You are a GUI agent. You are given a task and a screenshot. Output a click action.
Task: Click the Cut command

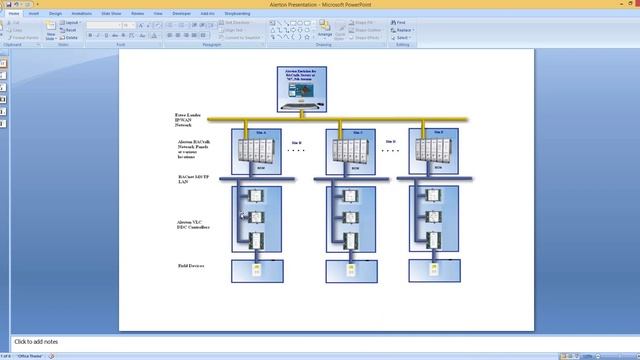(13, 23)
